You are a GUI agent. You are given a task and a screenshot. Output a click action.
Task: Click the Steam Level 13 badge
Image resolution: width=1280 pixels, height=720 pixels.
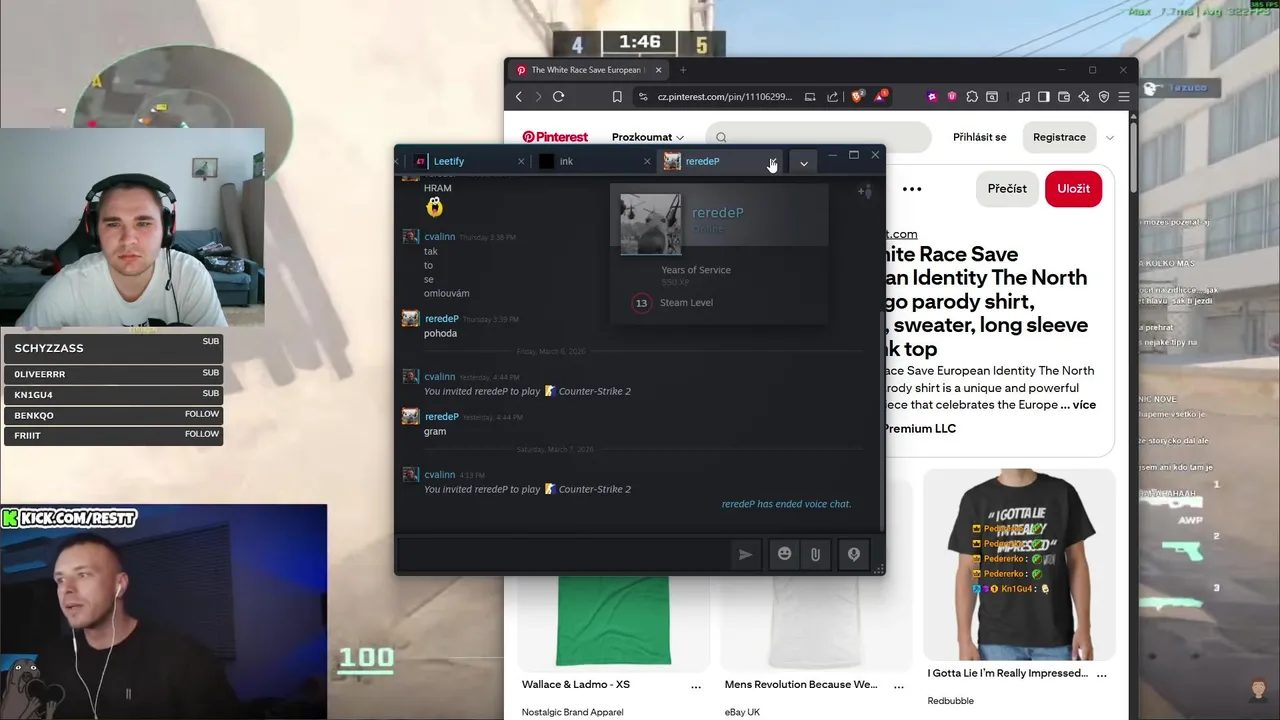(x=641, y=303)
